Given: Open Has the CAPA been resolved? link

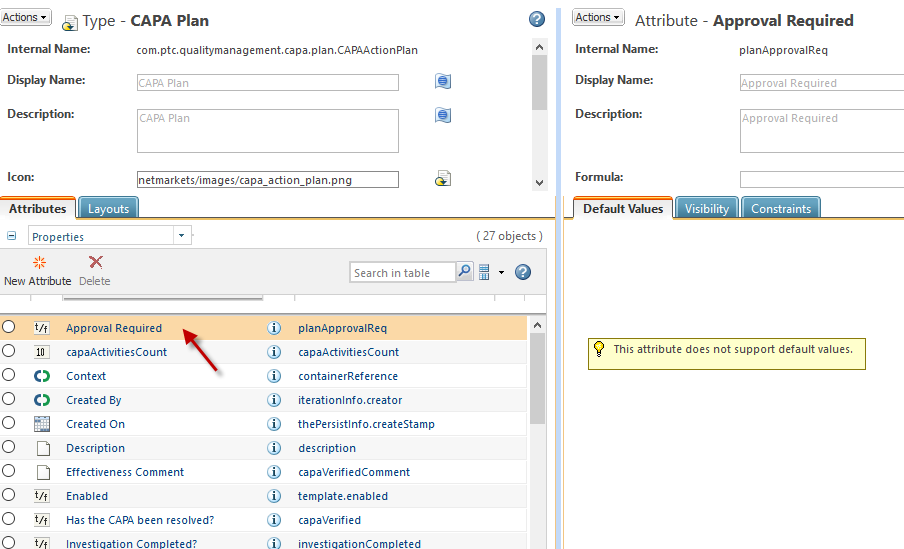Looking at the screenshot, I should [x=140, y=520].
